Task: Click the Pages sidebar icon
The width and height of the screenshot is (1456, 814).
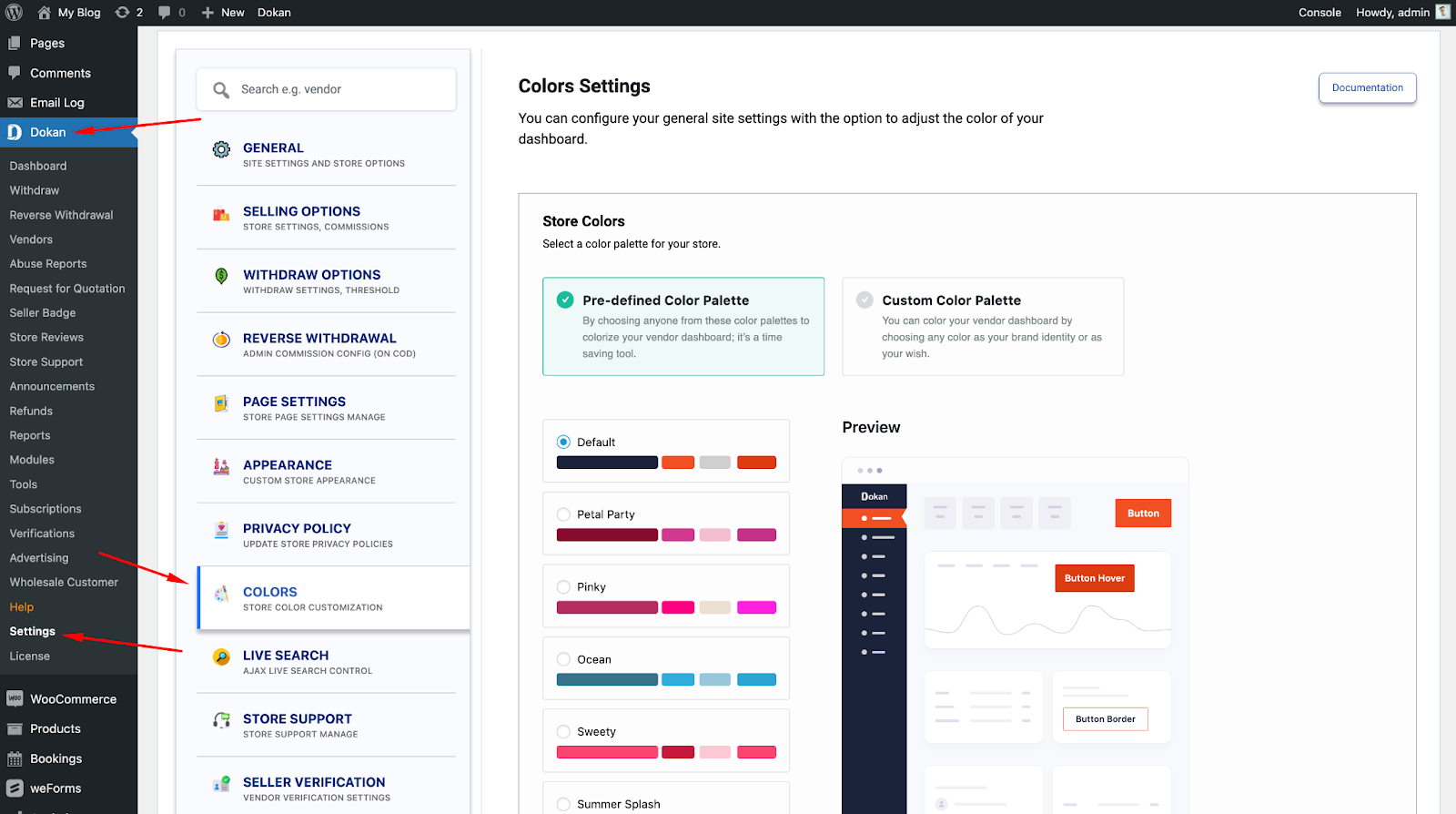Action: tap(15, 43)
